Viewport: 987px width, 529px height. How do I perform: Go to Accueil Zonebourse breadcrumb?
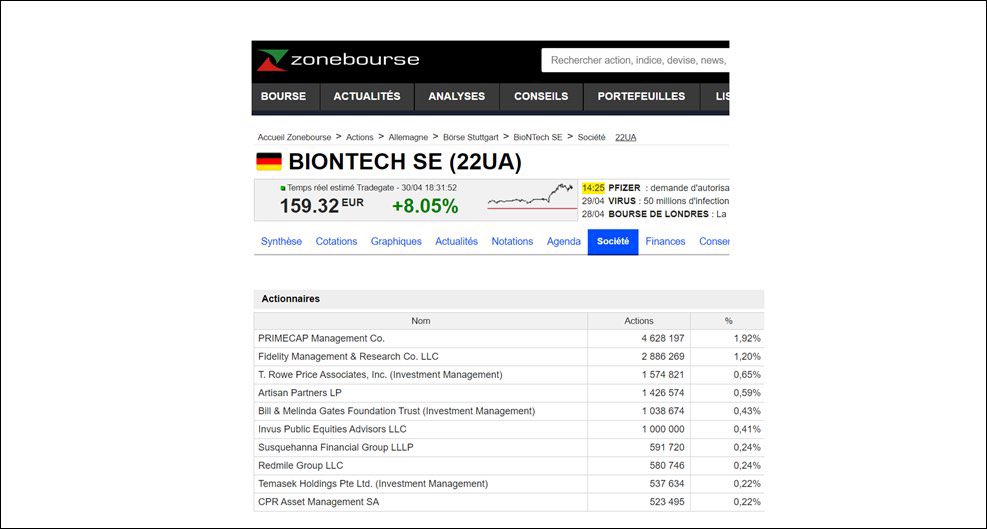[x=294, y=137]
